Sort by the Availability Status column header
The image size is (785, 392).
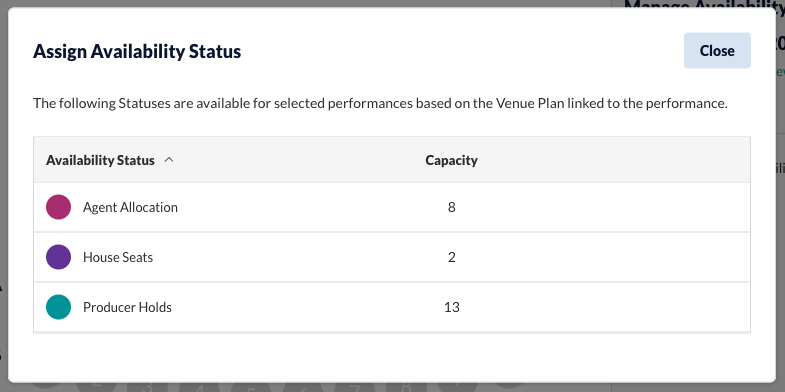tap(100, 160)
